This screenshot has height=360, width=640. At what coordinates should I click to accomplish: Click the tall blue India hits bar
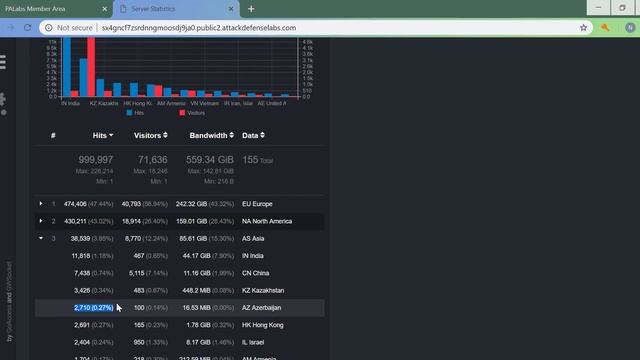pyautogui.click(x=67, y=67)
